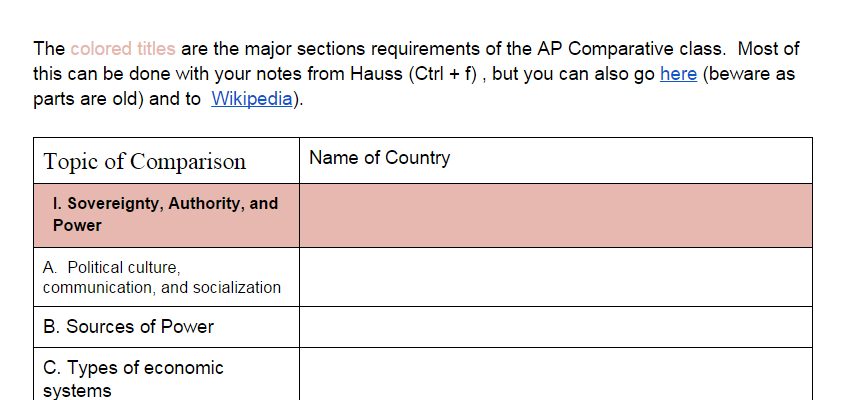The image size is (847, 400).
Task: Click the word 'Power' under Sovereignty heading
Action: (77, 225)
